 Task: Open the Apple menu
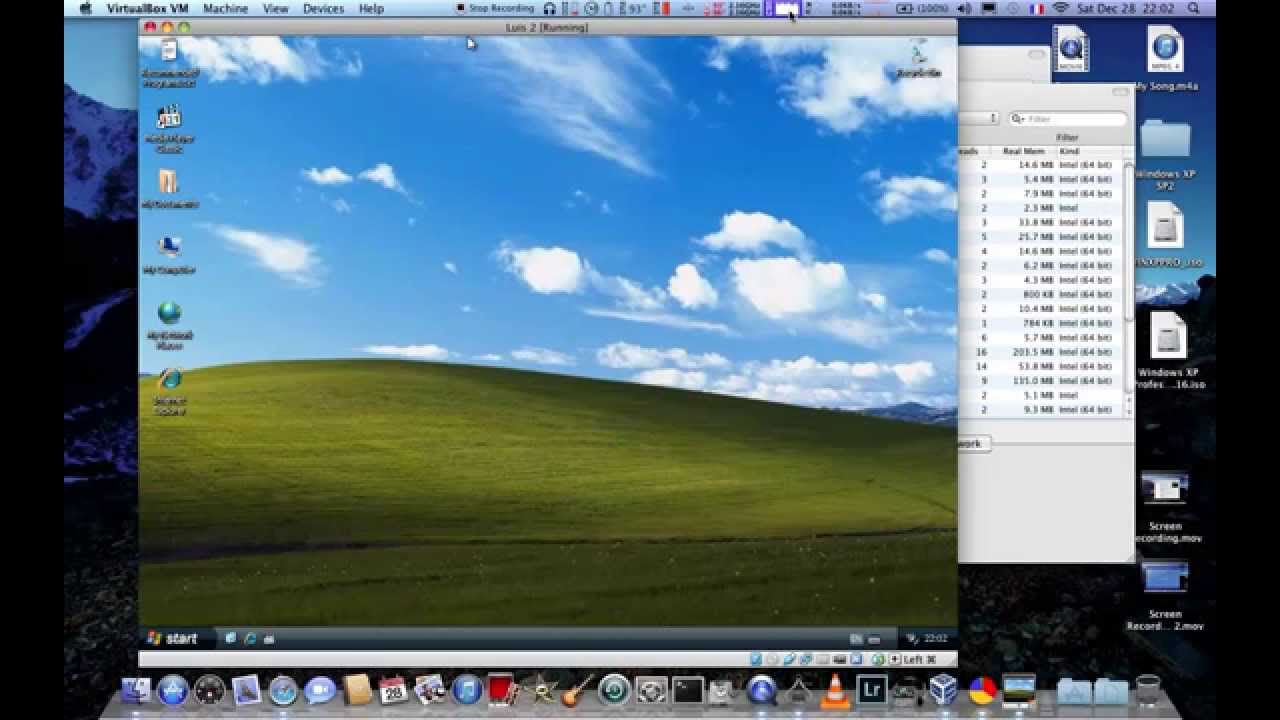85,8
